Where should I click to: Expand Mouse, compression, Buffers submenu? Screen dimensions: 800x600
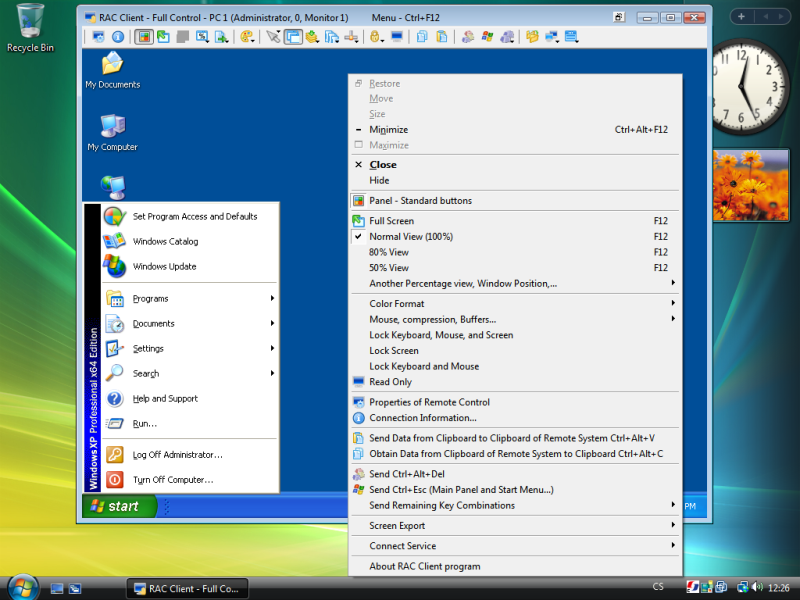tap(515, 319)
